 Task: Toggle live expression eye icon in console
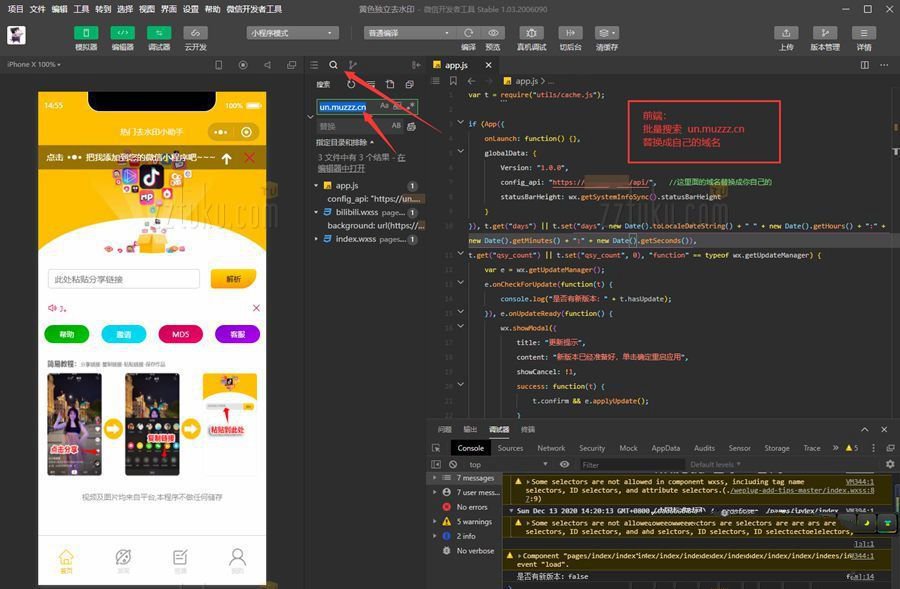tap(565, 464)
